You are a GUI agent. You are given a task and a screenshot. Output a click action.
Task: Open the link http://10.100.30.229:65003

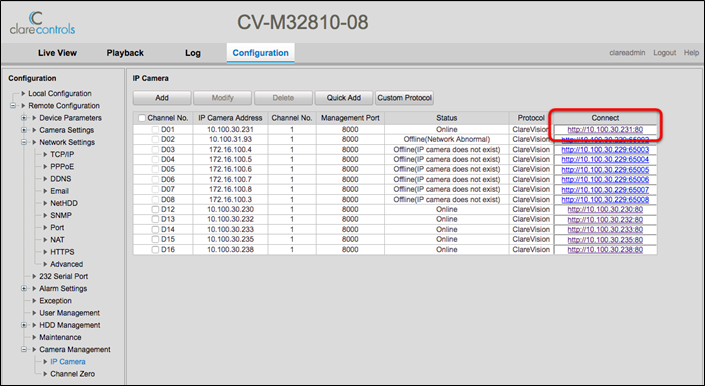click(605, 150)
